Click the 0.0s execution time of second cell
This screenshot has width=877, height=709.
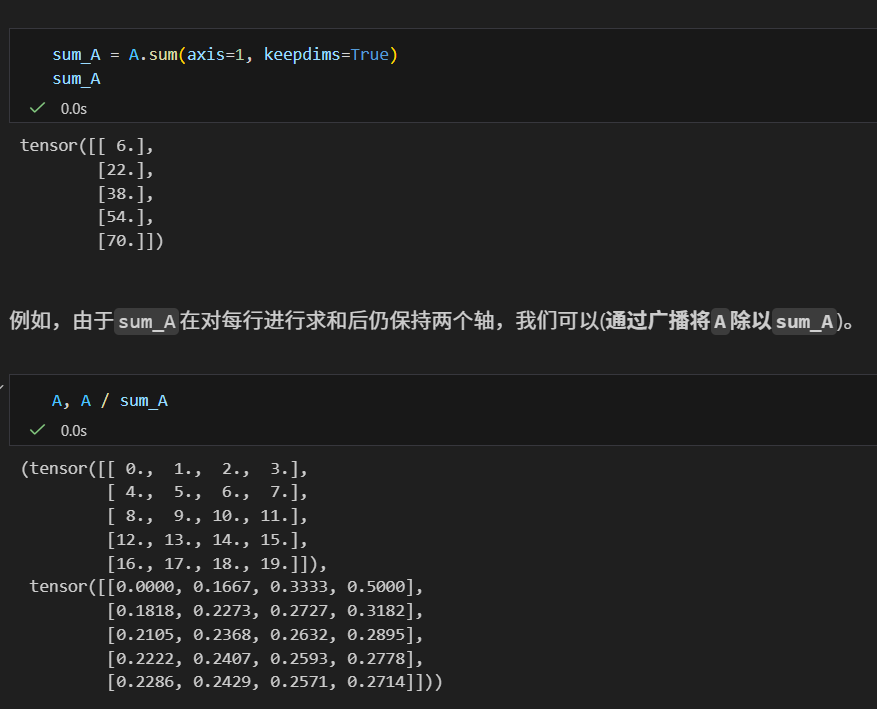(73, 430)
